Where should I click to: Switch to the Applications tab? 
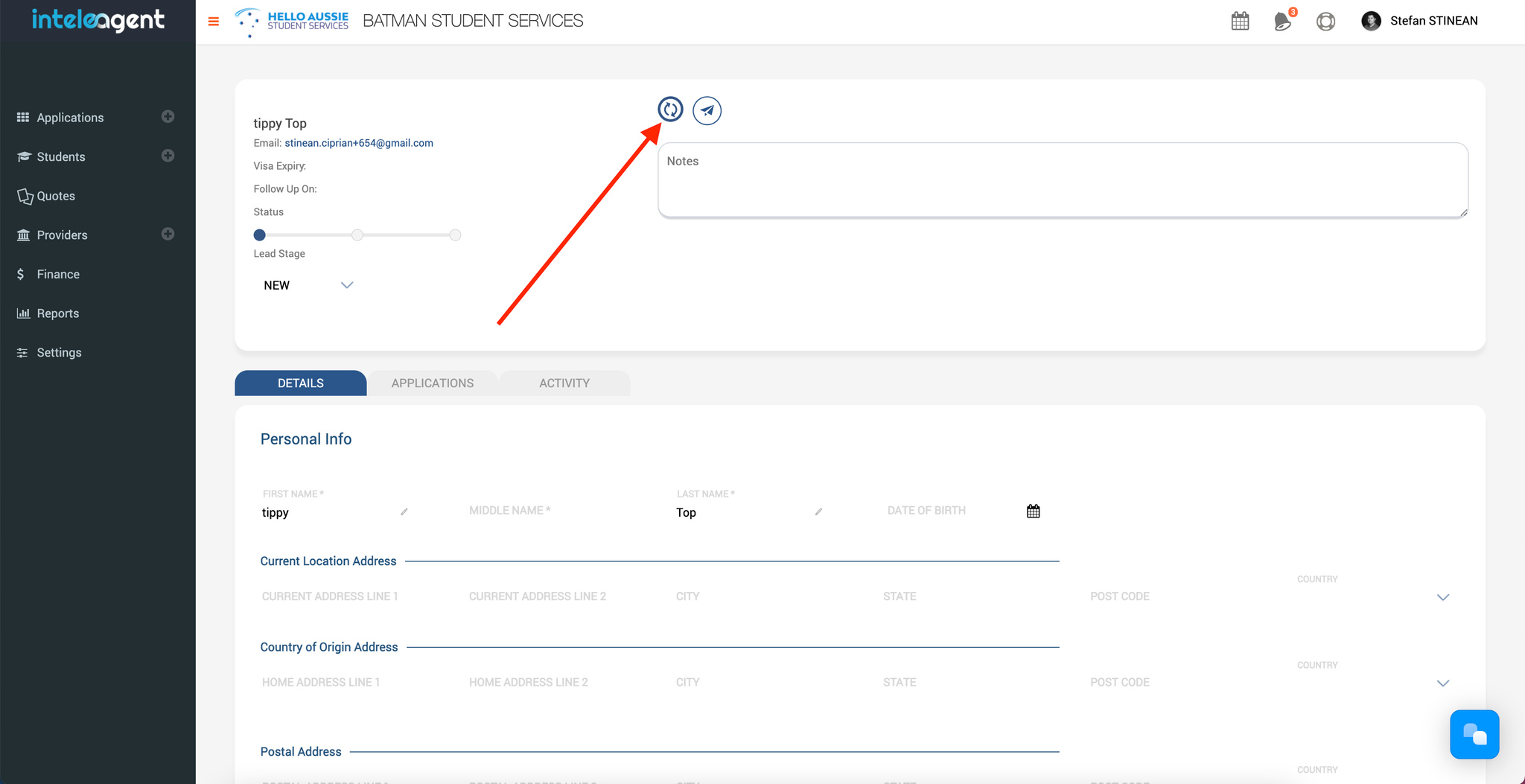tap(432, 383)
